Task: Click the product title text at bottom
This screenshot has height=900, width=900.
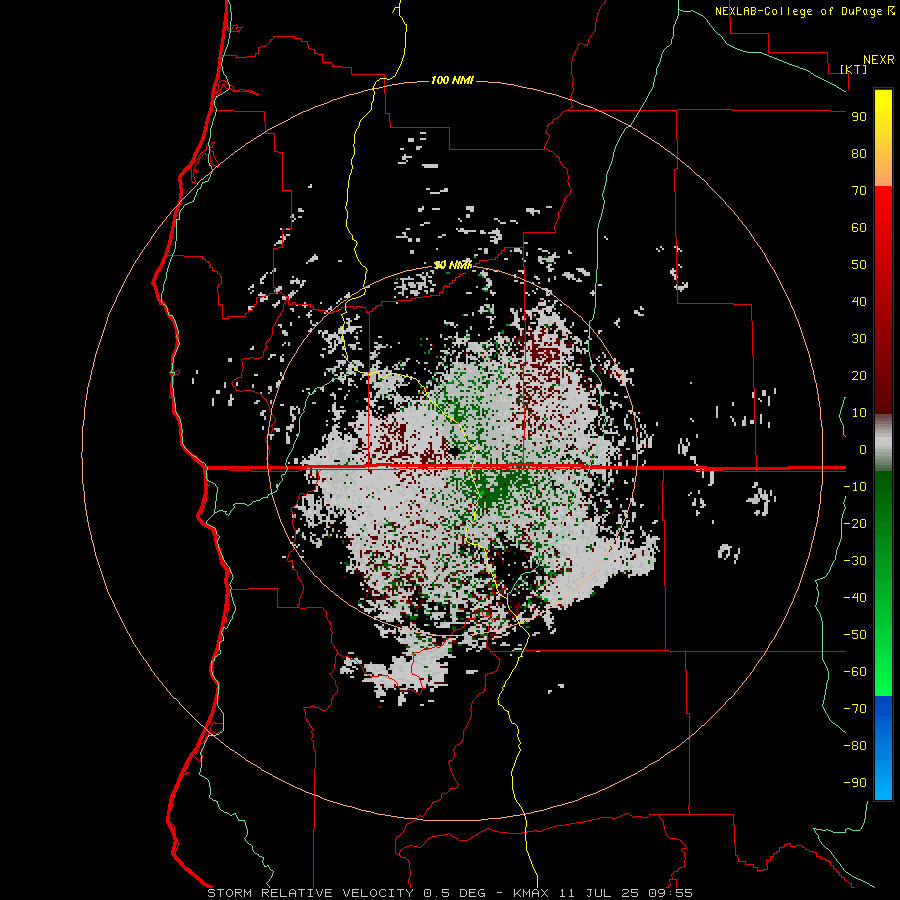Action: 450,893
